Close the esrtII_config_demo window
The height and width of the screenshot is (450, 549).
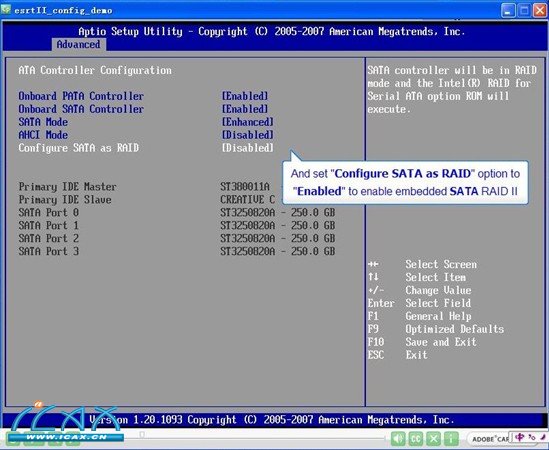540,10
